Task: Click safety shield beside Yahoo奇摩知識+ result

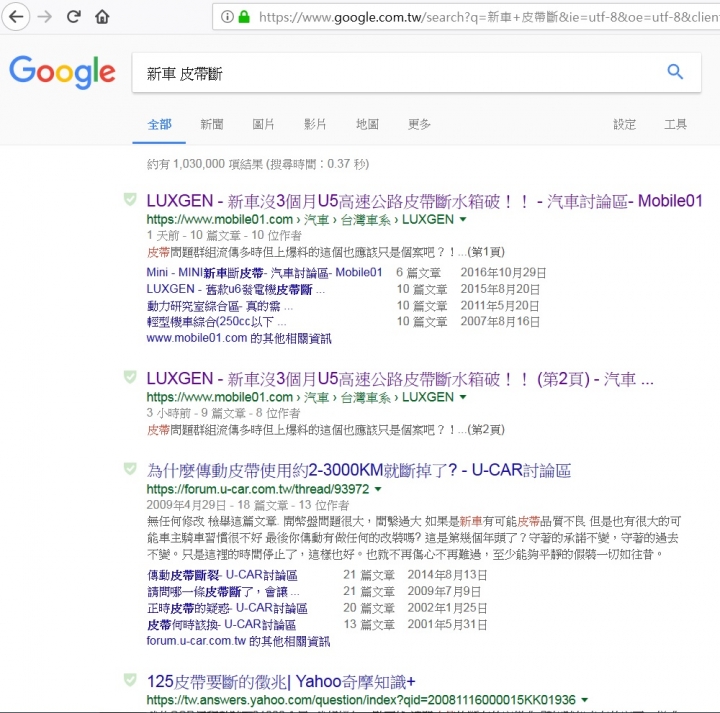Action: click(130, 680)
